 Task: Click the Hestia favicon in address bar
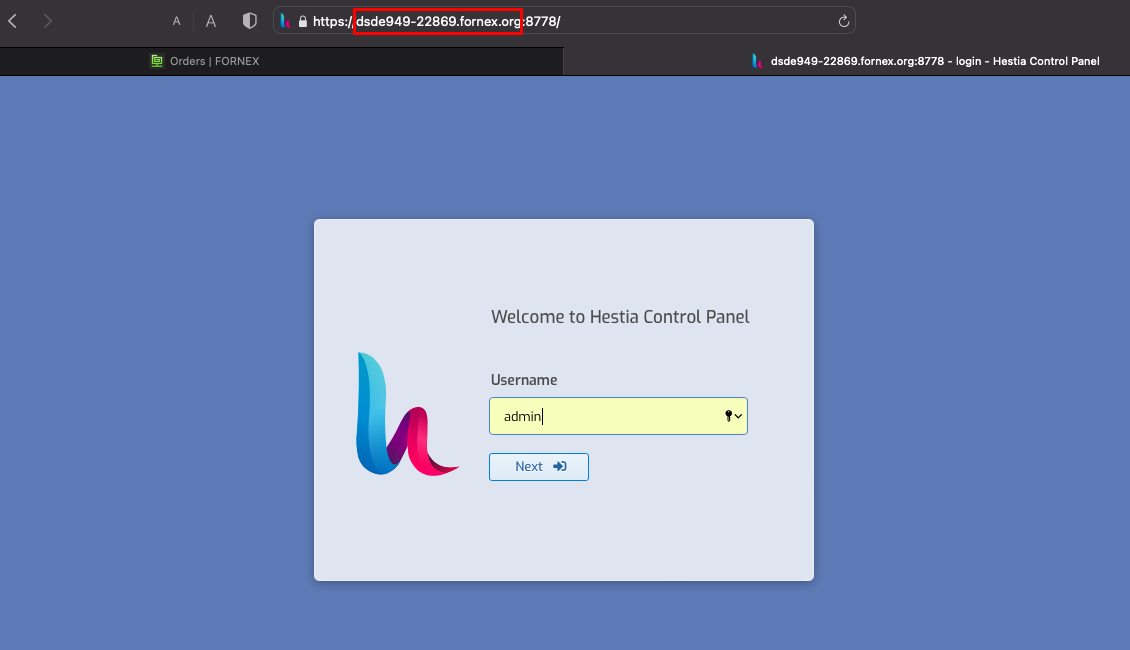[x=285, y=21]
